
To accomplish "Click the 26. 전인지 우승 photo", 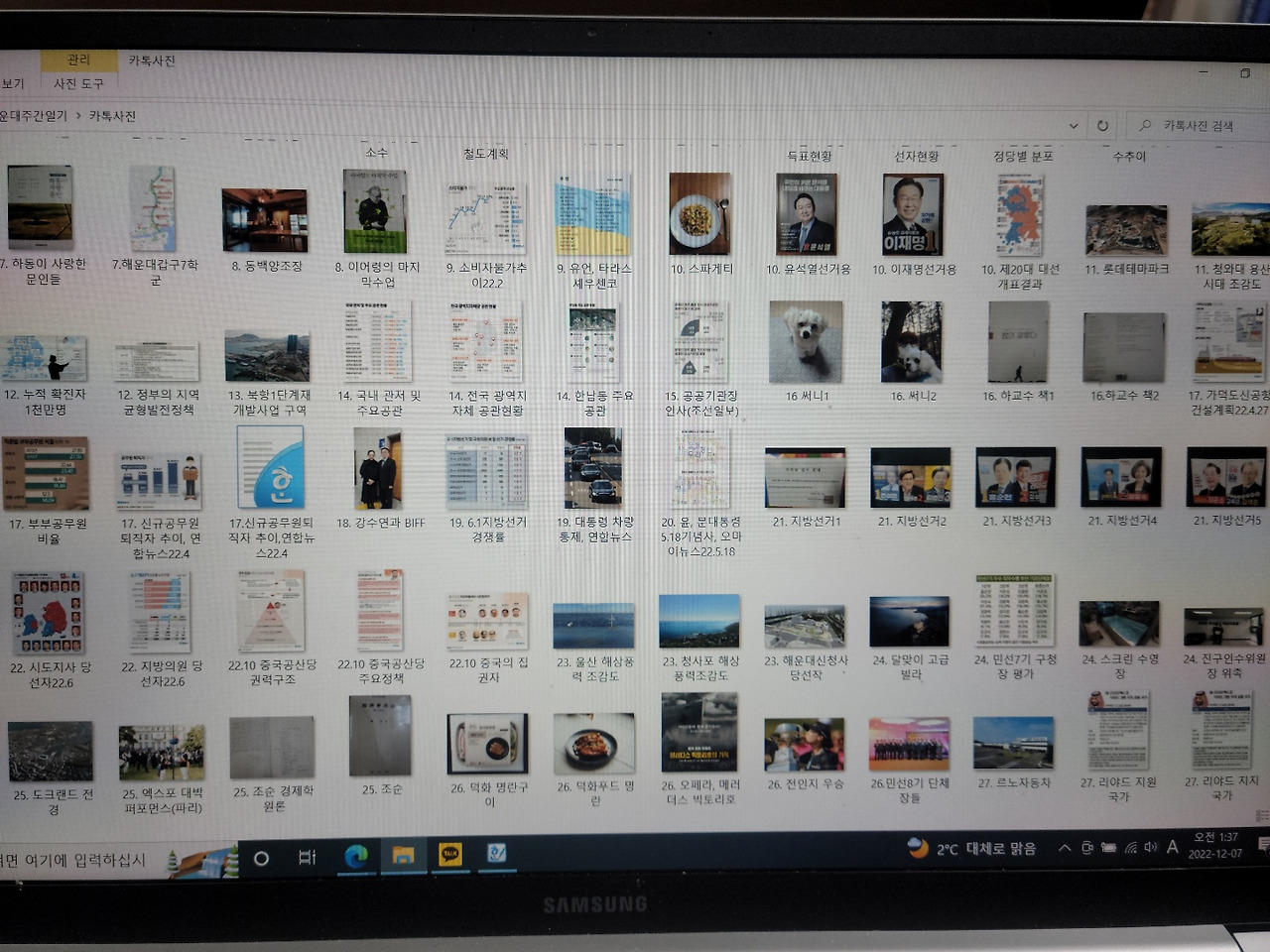I will pyautogui.click(x=805, y=745).
